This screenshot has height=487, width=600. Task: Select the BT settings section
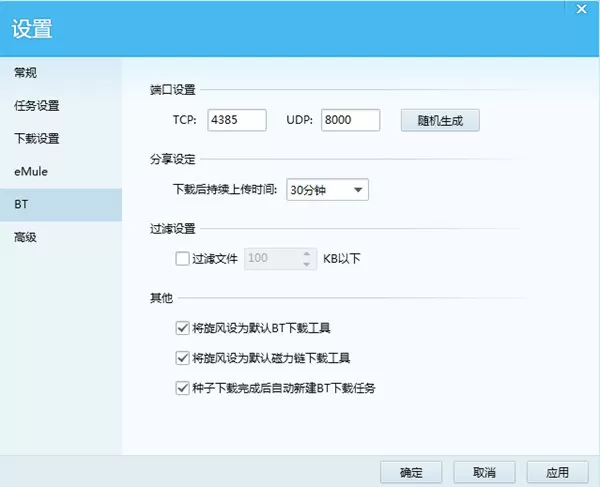point(61,204)
